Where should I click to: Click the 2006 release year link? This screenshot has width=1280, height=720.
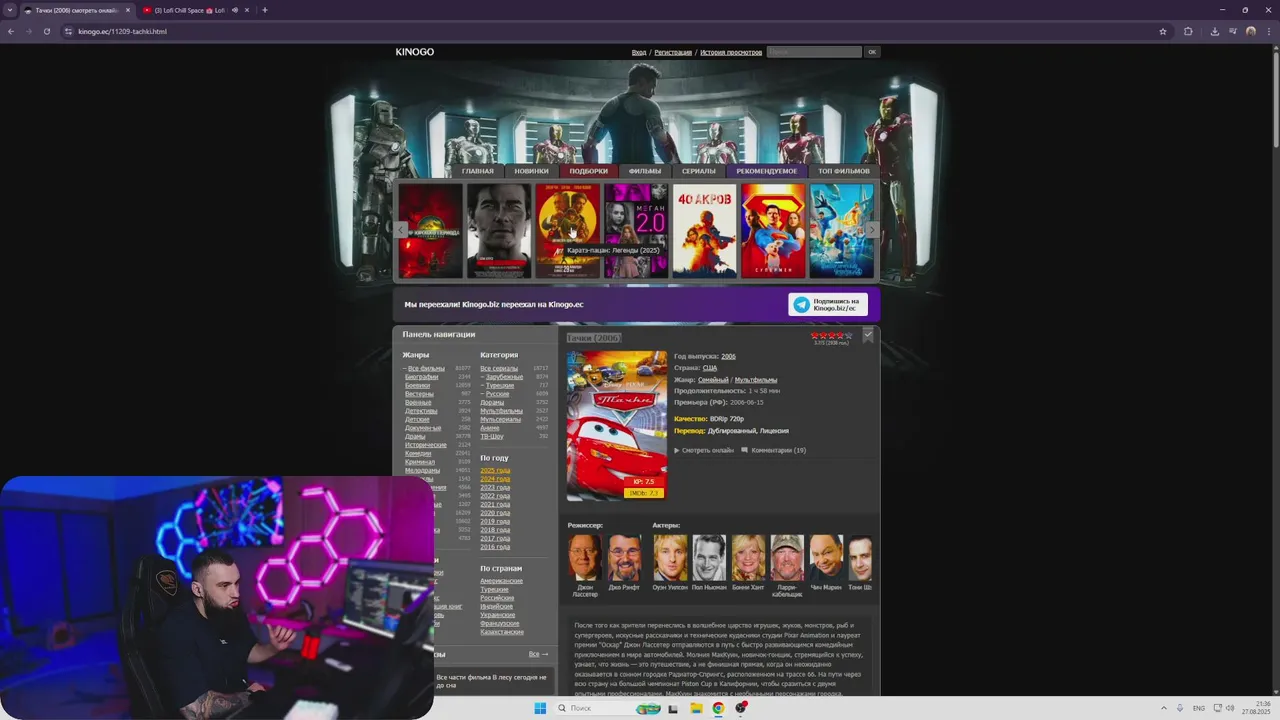728,356
